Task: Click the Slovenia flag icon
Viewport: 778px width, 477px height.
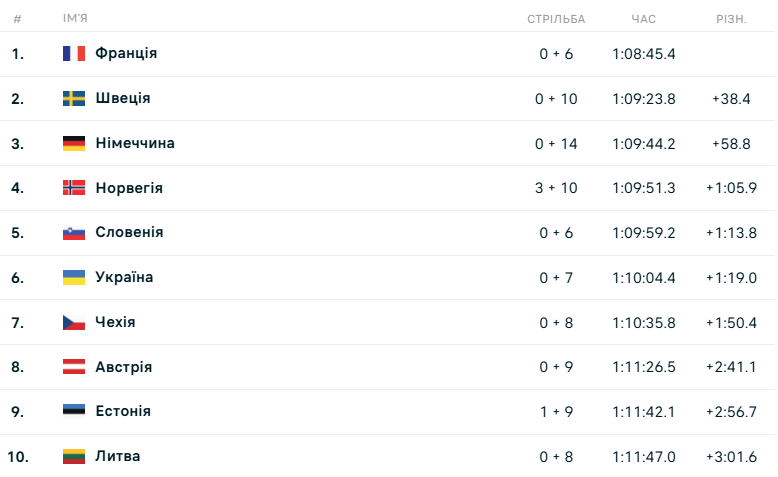Action: tap(74, 233)
